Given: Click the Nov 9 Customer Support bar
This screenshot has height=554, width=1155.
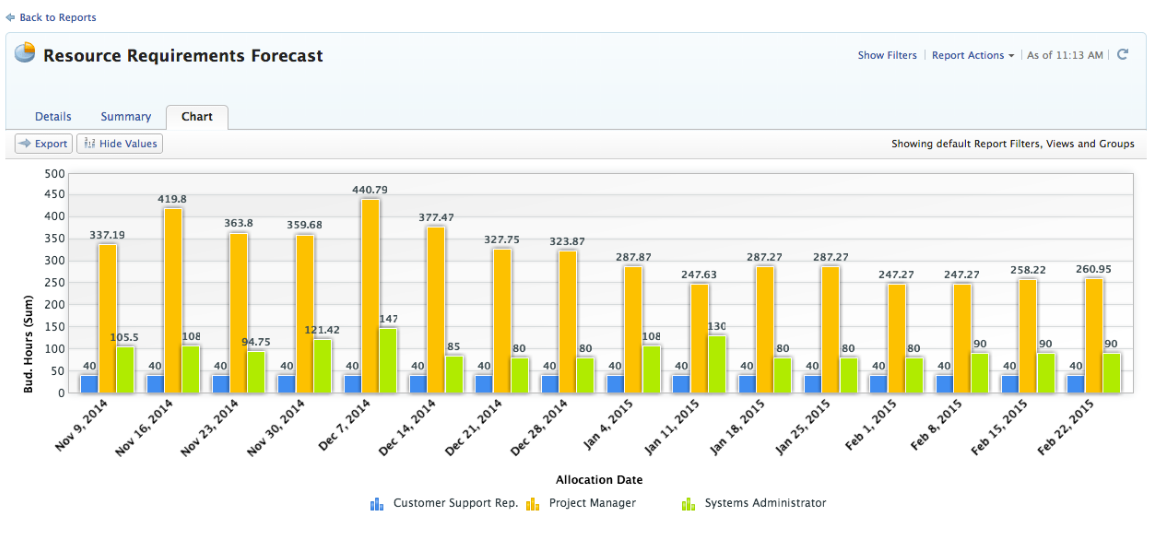Looking at the screenshot, I should click(89, 383).
